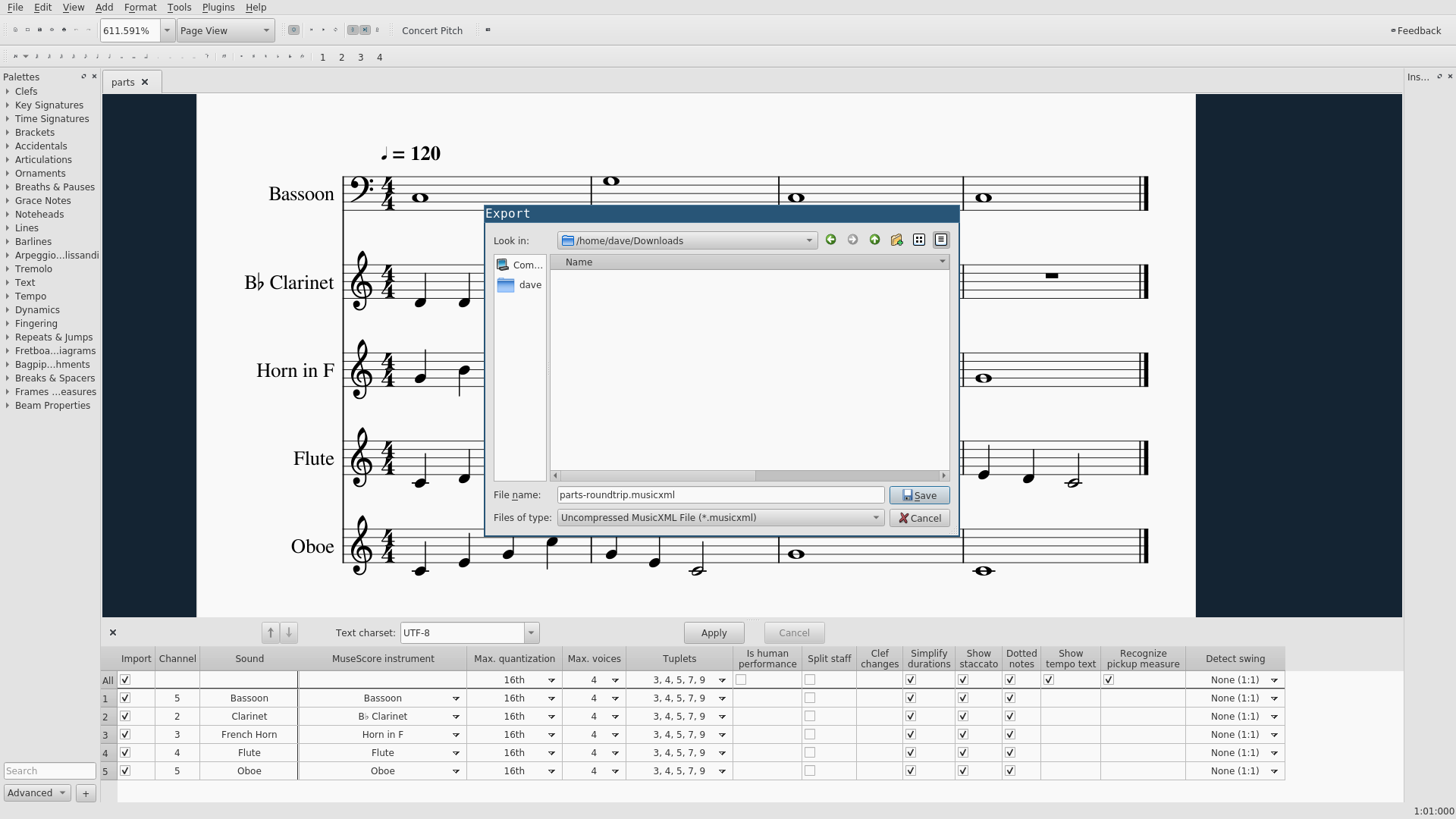This screenshot has width=1456, height=819.
Task: Toggle Import checkbox for Bassoon track
Action: coord(125,698)
